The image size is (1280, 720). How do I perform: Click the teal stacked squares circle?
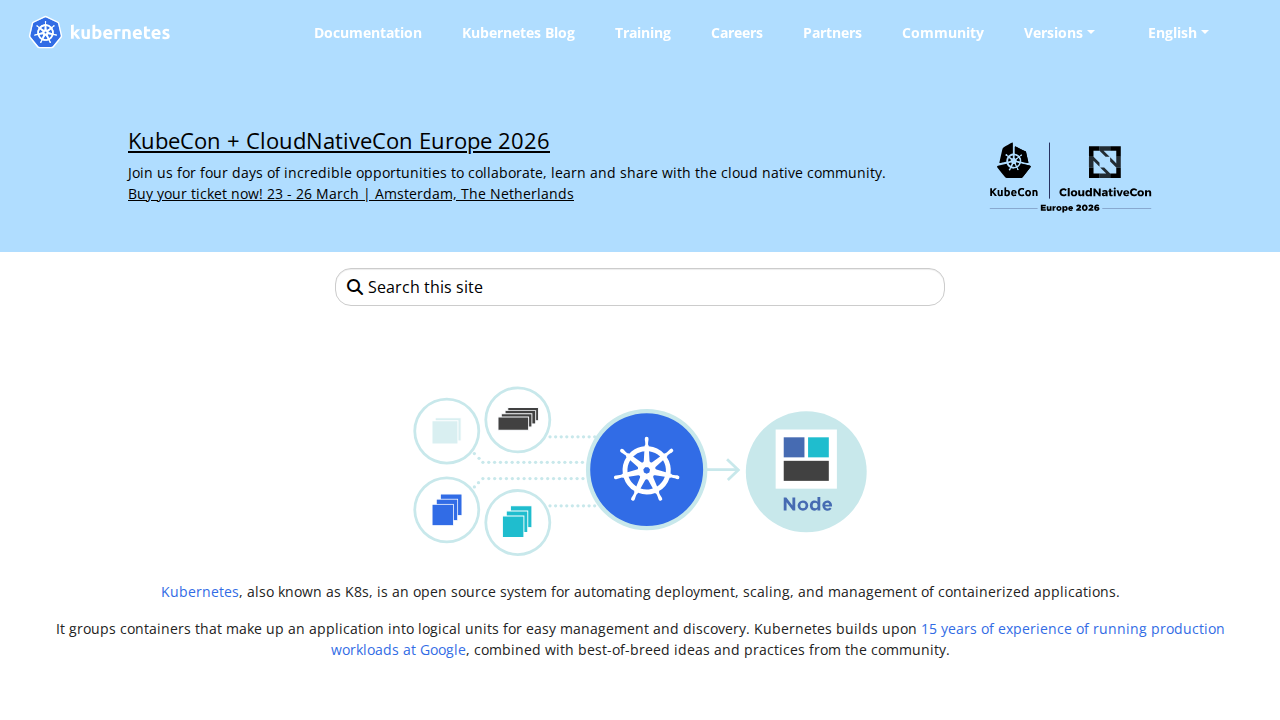coord(518,522)
